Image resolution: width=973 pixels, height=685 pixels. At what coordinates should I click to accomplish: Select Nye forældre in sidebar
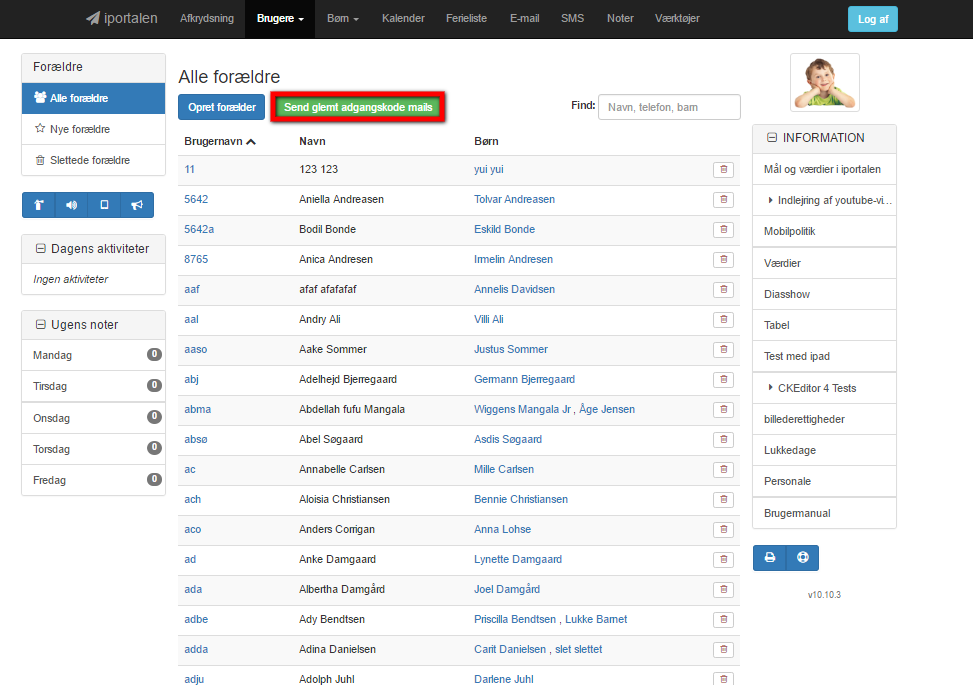tap(94, 129)
